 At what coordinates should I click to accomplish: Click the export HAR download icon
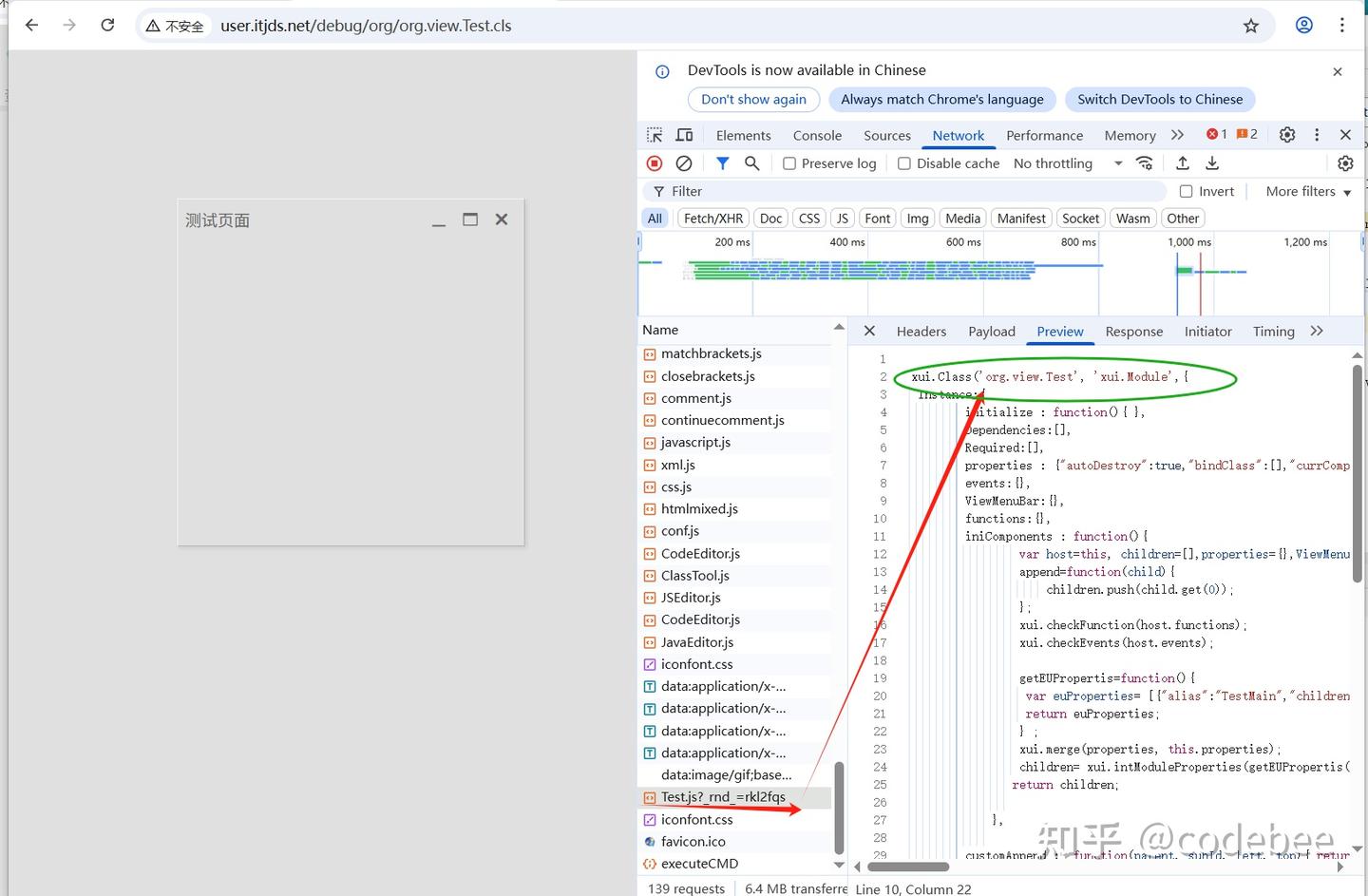[x=1212, y=163]
